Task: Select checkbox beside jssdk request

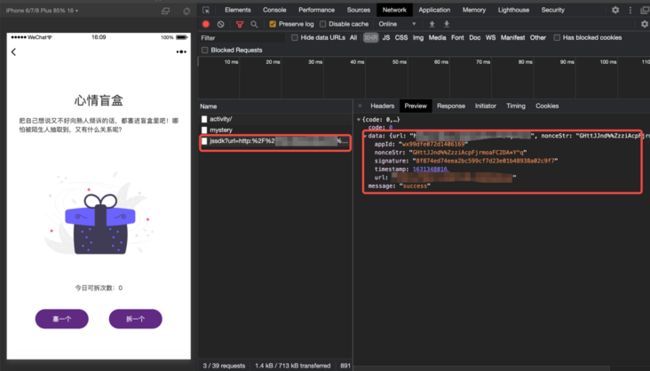Action: (204, 141)
